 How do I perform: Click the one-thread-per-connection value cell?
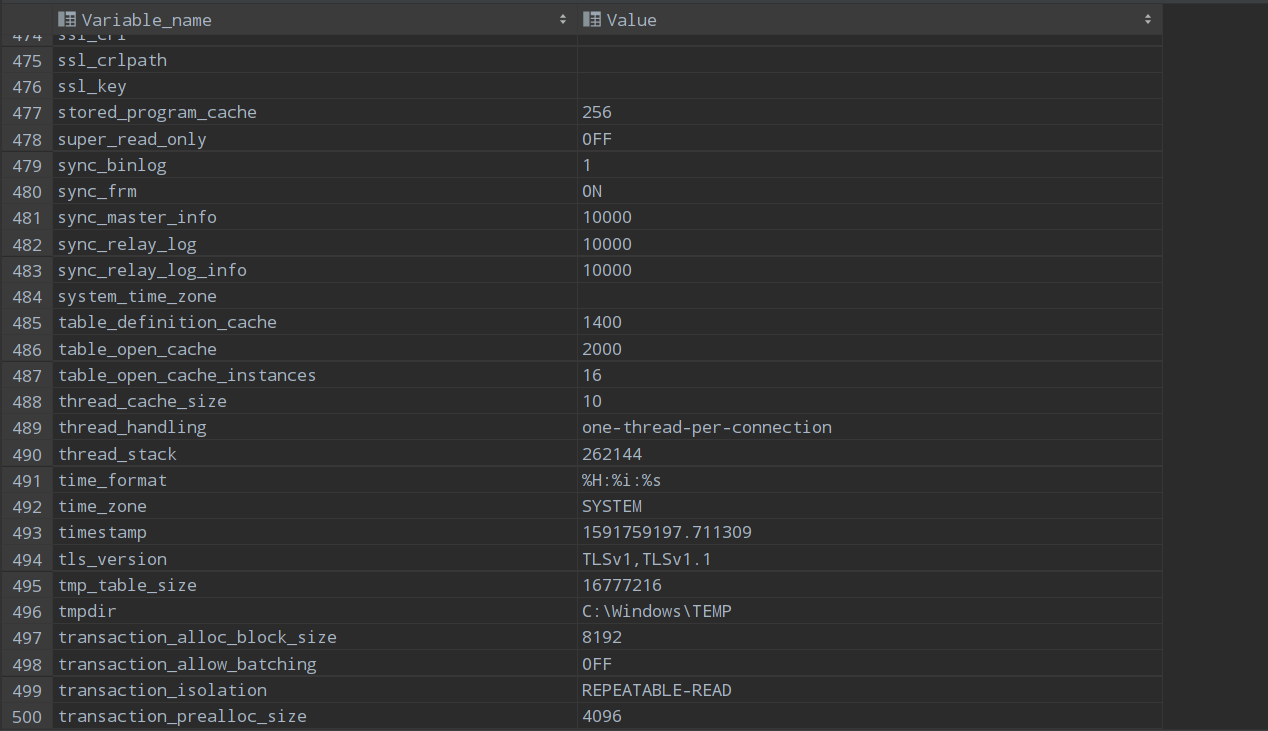pos(706,427)
